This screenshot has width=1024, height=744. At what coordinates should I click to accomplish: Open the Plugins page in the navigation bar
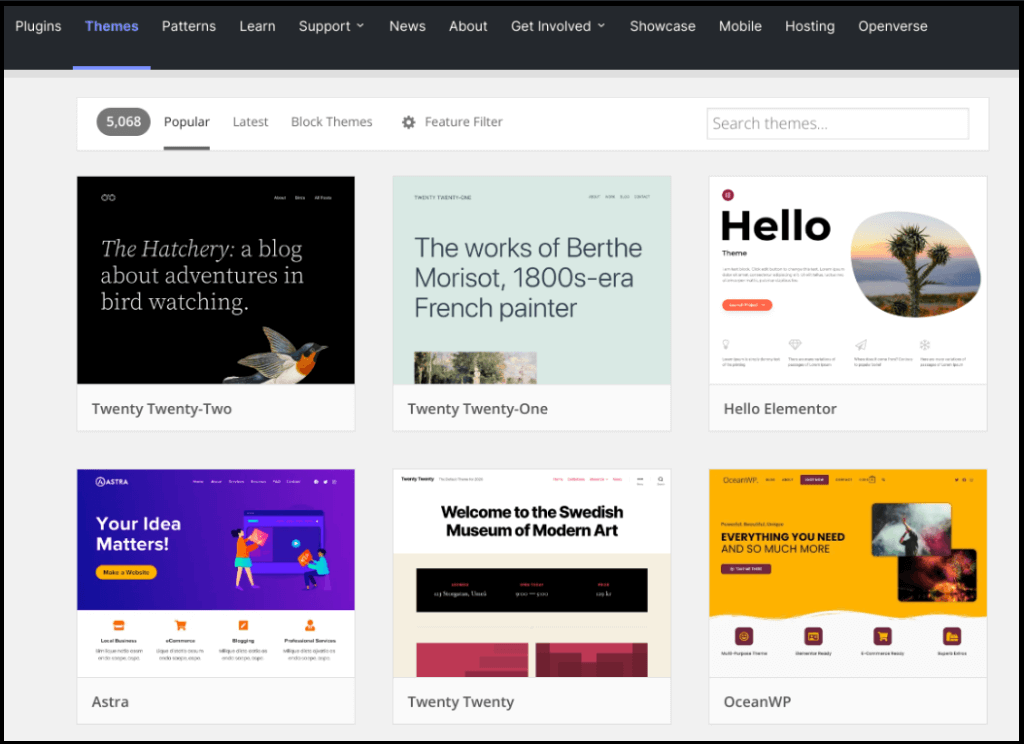tap(38, 26)
